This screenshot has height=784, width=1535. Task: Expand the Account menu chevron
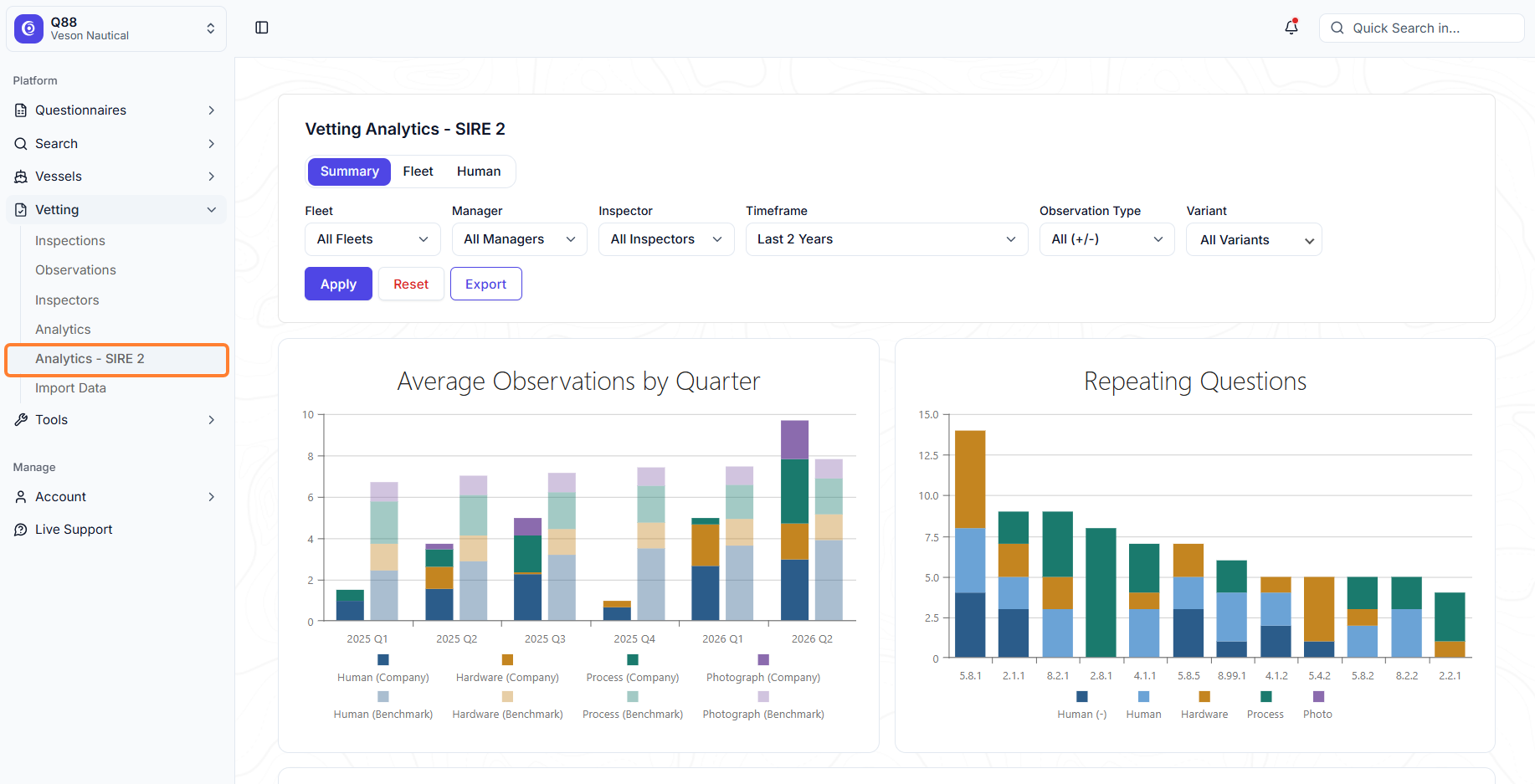pos(212,497)
